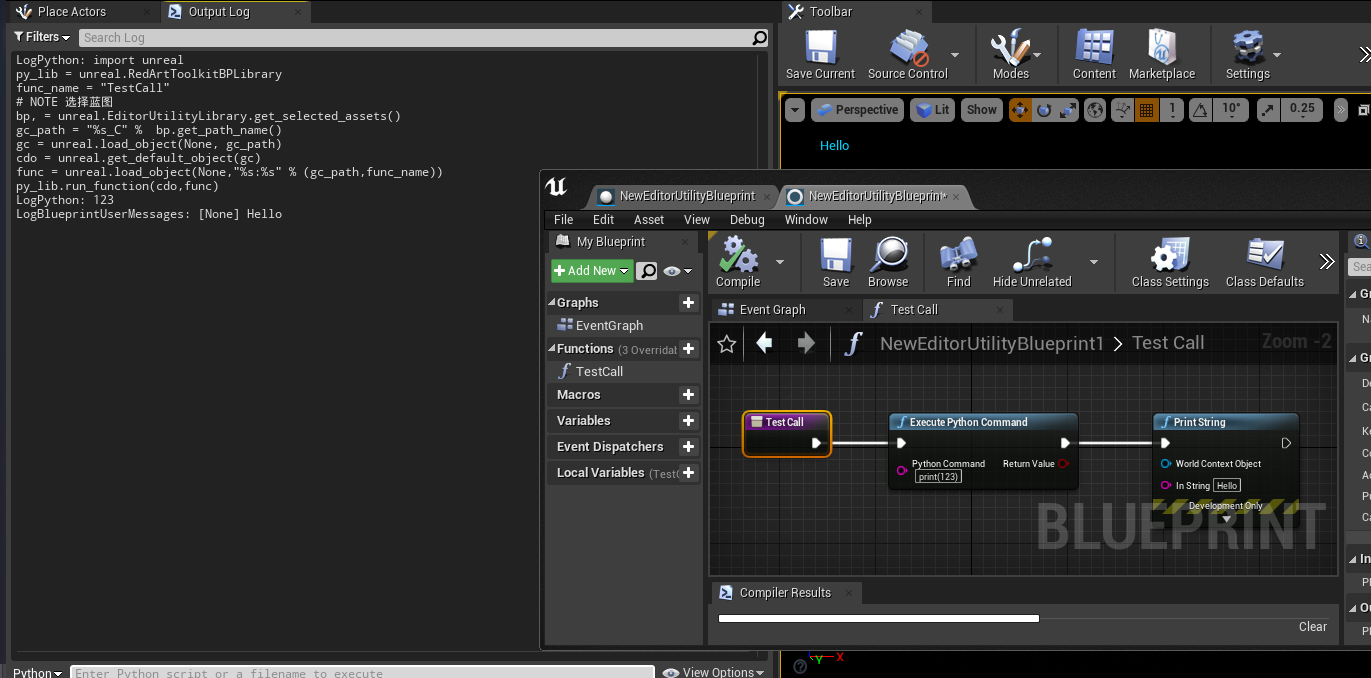The height and width of the screenshot is (678, 1371).
Task: Go back with the graph left arrow
Action: pos(765,344)
